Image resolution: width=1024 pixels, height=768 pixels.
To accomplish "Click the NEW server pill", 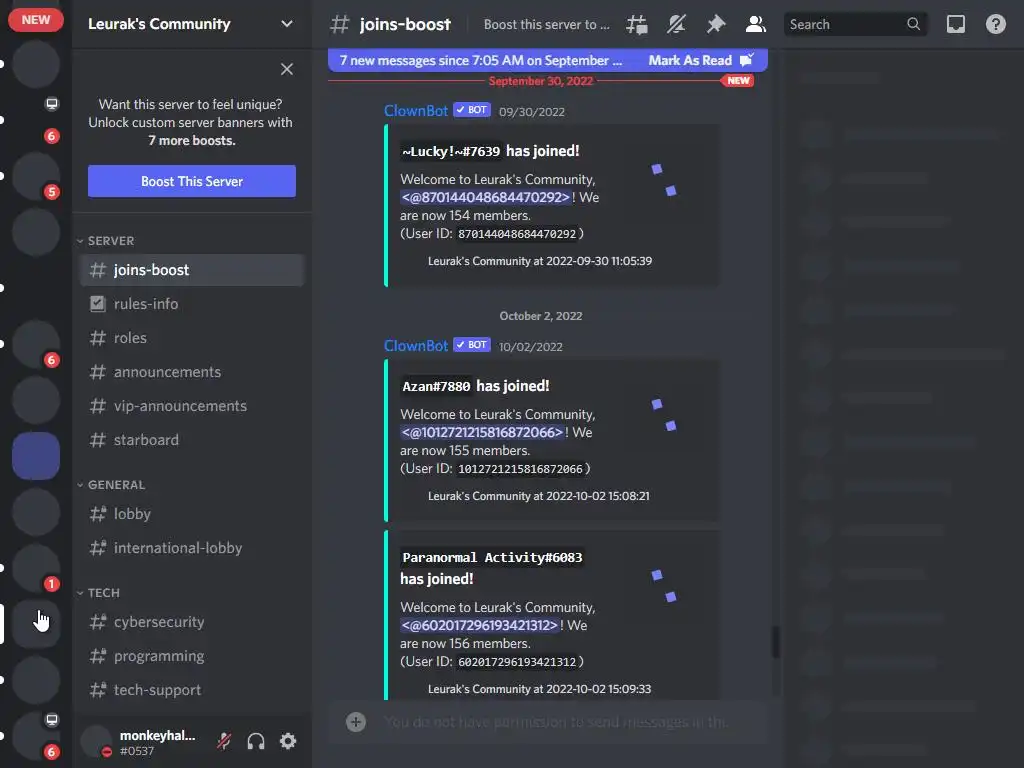I will point(36,20).
